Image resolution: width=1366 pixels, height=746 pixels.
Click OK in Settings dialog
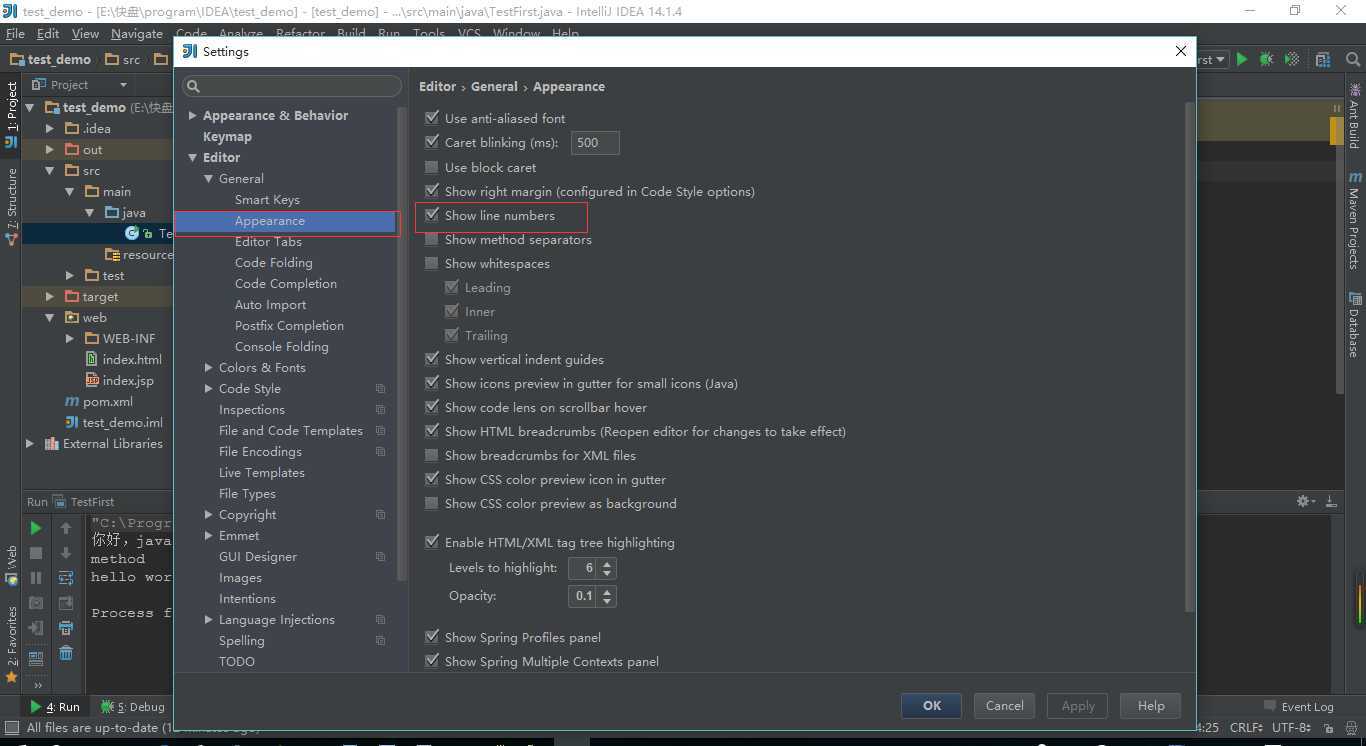coord(931,705)
